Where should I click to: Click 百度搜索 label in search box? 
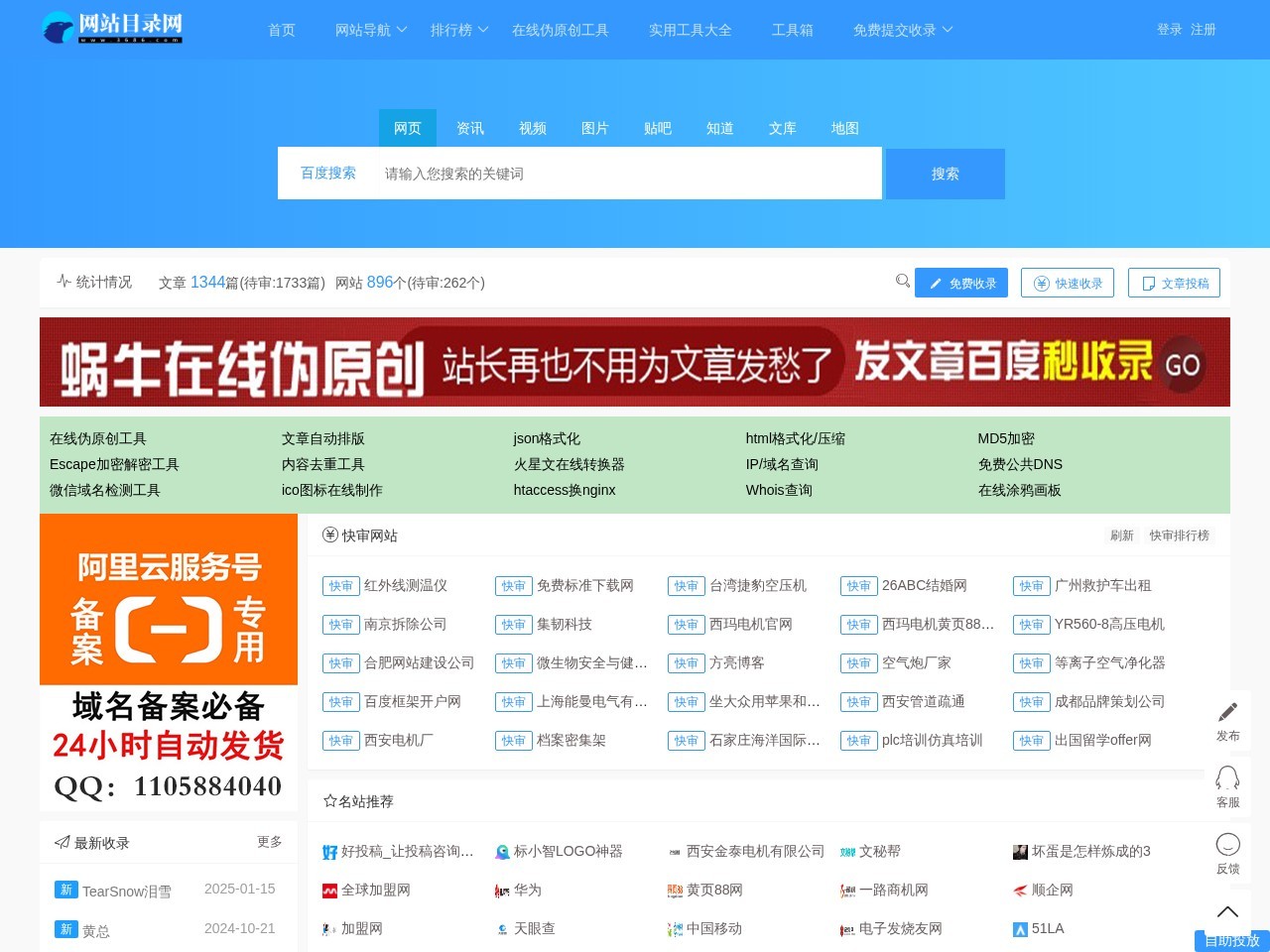(328, 174)
